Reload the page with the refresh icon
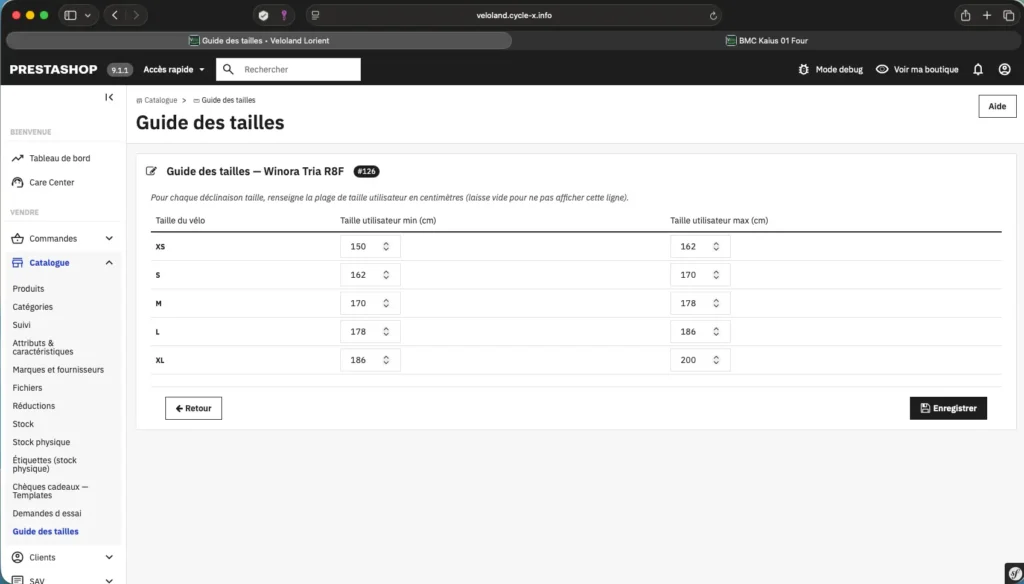Screen dimensions: 1024x584 pos(713,16)
